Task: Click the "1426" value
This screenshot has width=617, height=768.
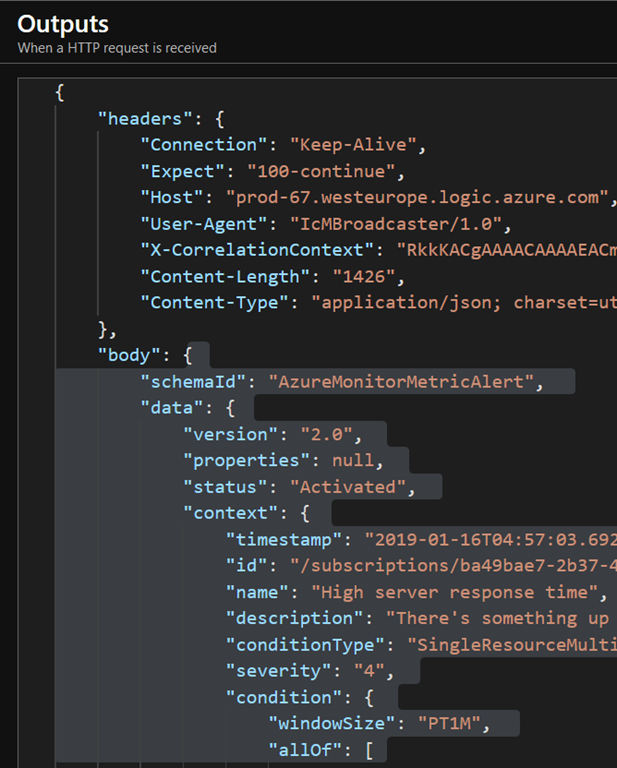Action: [x=363, y=277]
